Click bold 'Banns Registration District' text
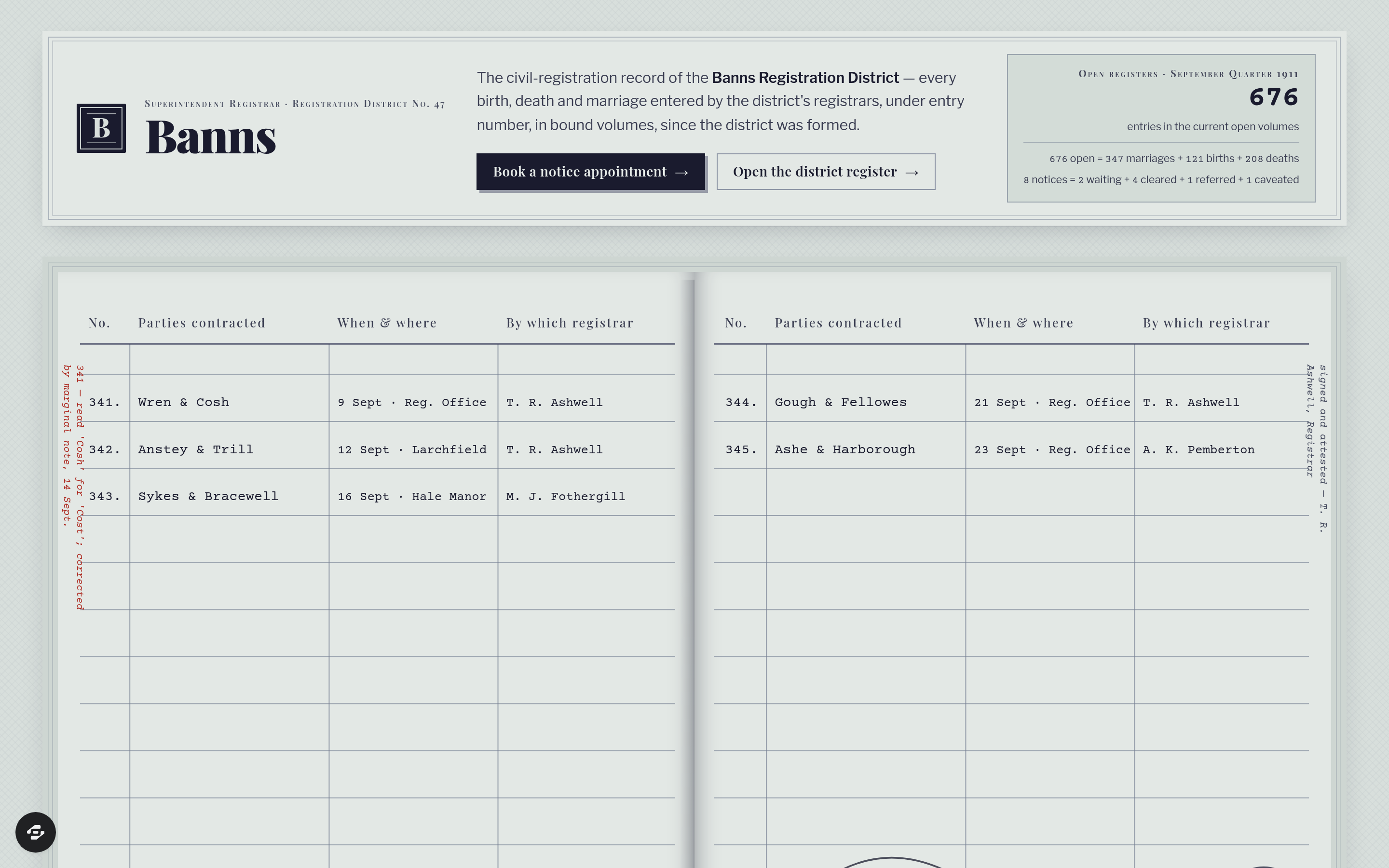Screen dimensions: 1389x868 click(805, 78)
